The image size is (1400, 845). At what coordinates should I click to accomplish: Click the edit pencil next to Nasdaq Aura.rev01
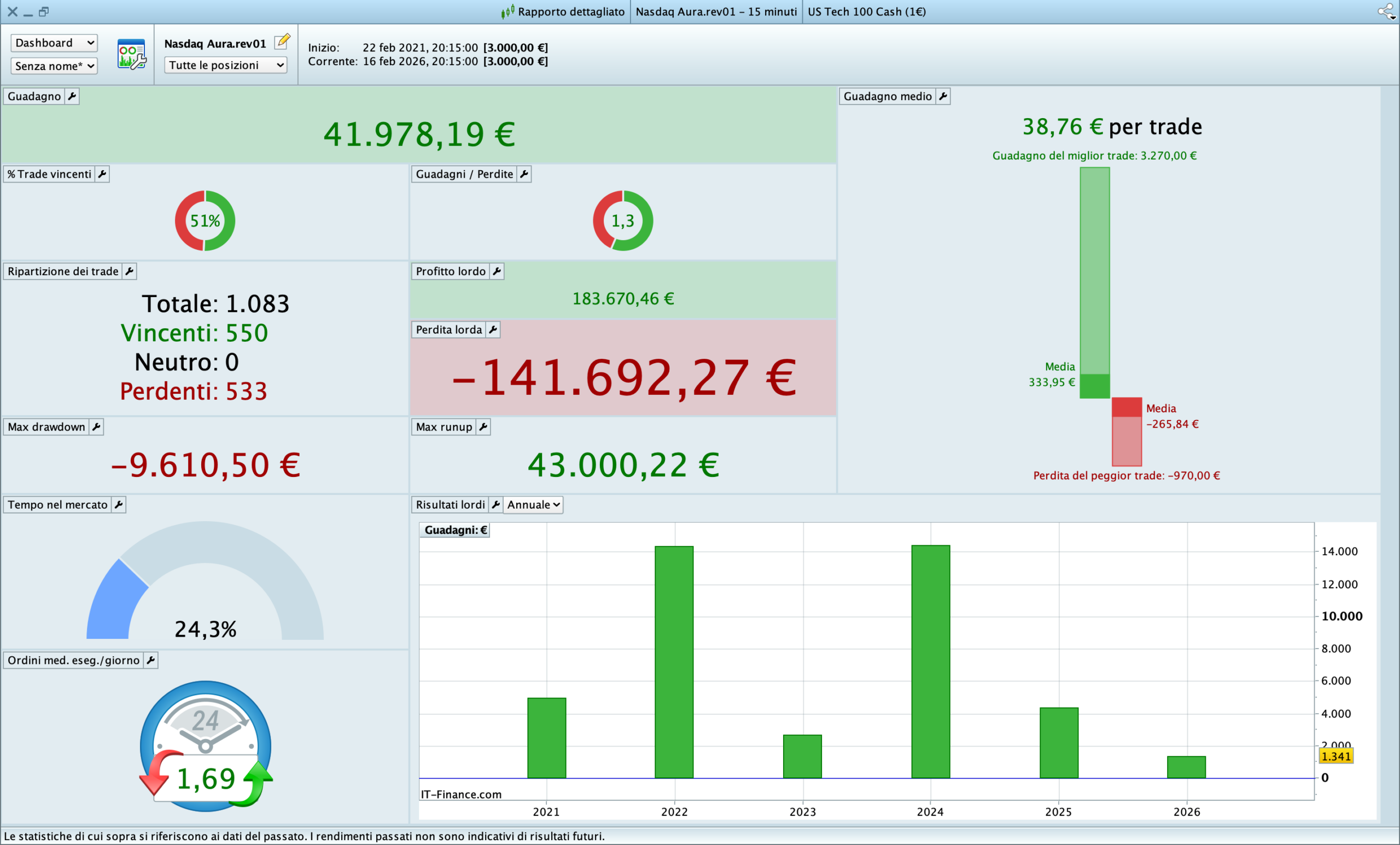[x=282, y=42]
